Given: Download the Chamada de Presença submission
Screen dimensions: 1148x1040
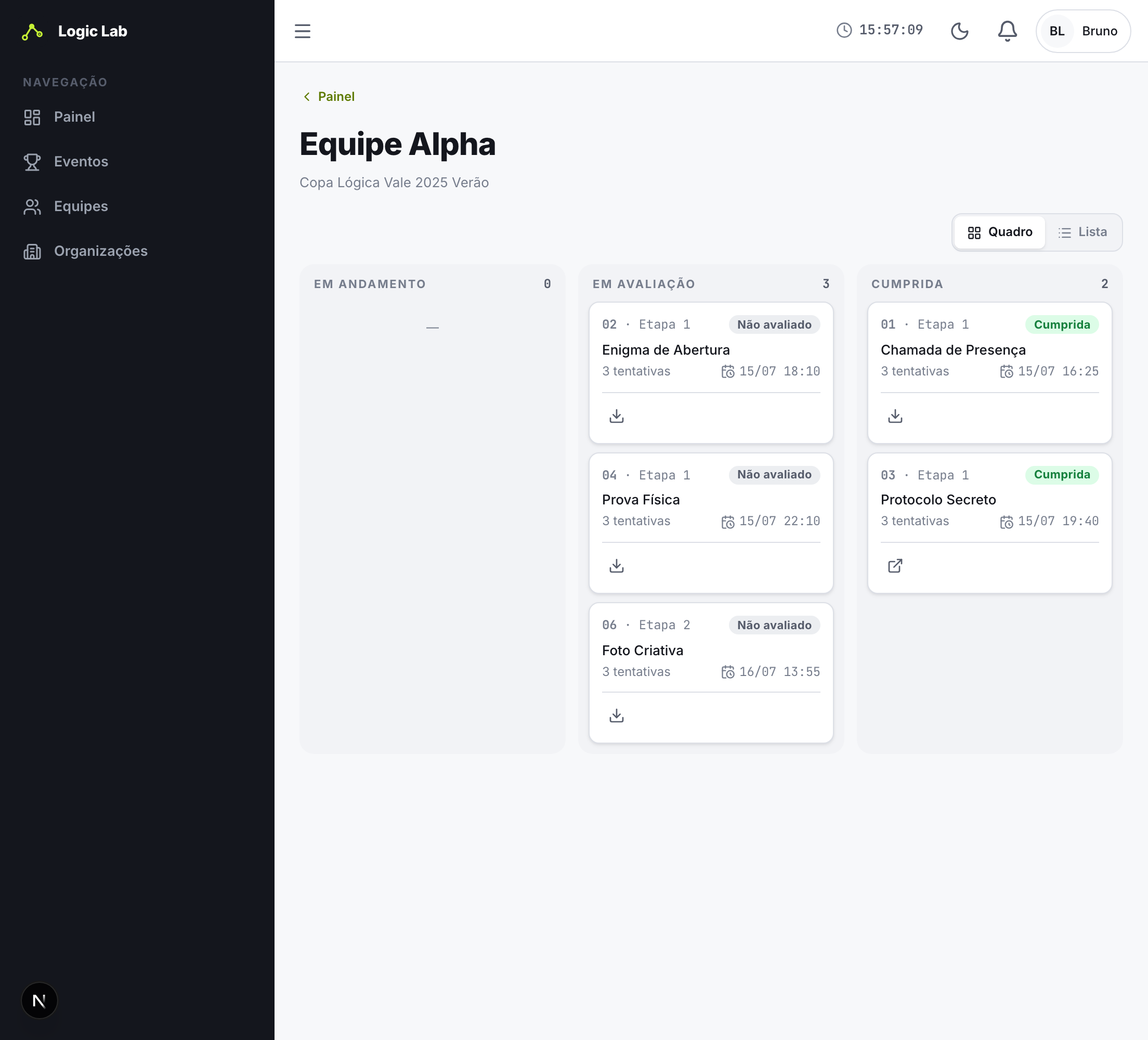Looking at the screenshot, I should [895, 416].
